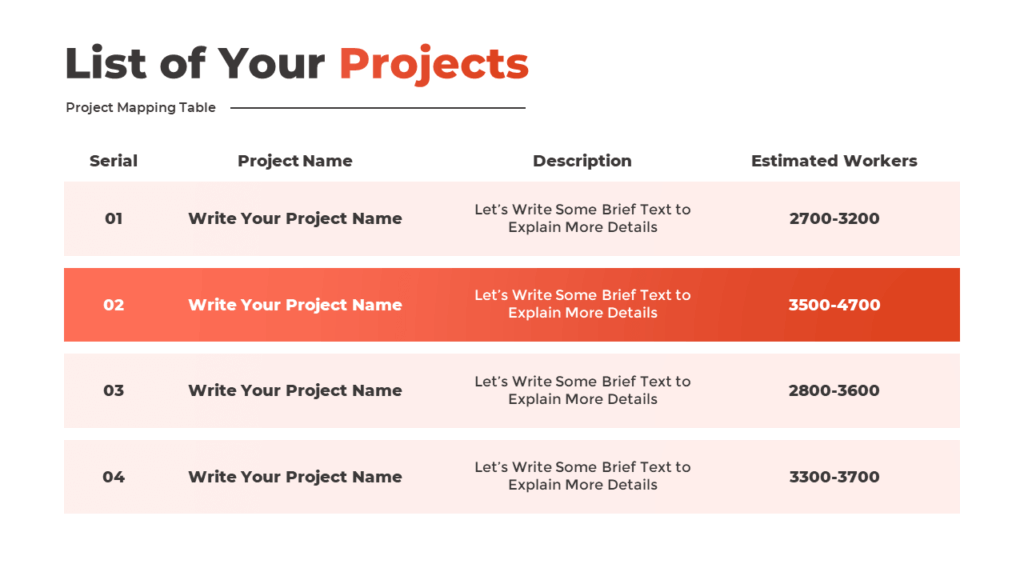Click the description text in row 01
The width and height of the screenshot is (1024, 576).
pos(582,218)
